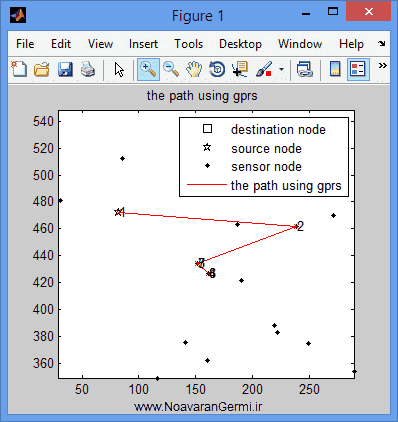
Task: Click legend text 'the path using gprs'
Action: (x=286, y=186)
